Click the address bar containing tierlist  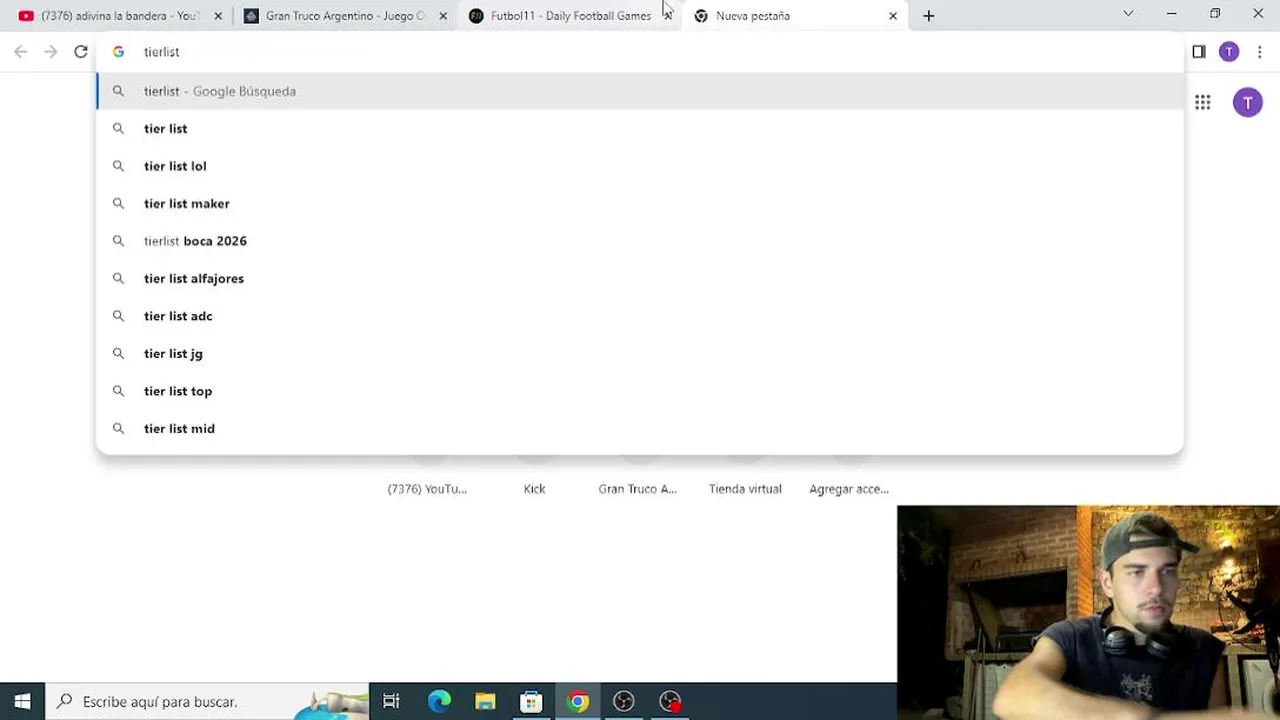[640, 52]
